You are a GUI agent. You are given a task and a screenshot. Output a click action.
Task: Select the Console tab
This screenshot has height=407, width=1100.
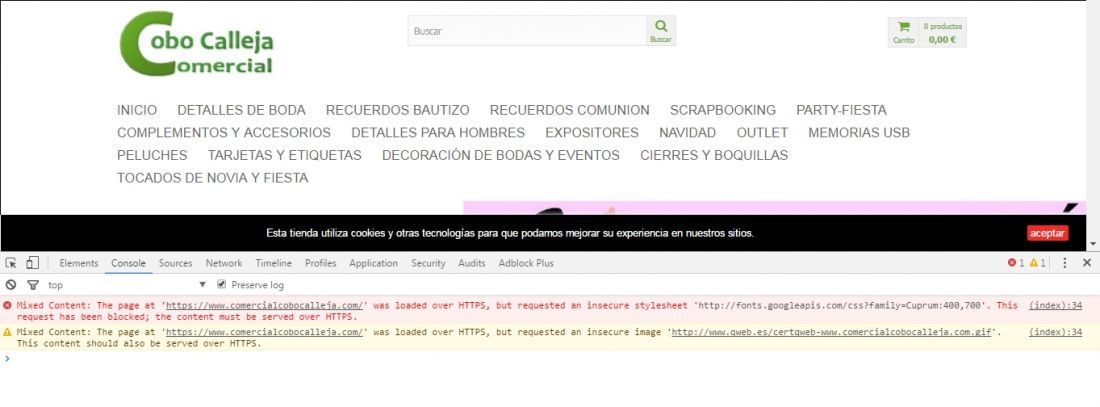[x=128, y=263]
